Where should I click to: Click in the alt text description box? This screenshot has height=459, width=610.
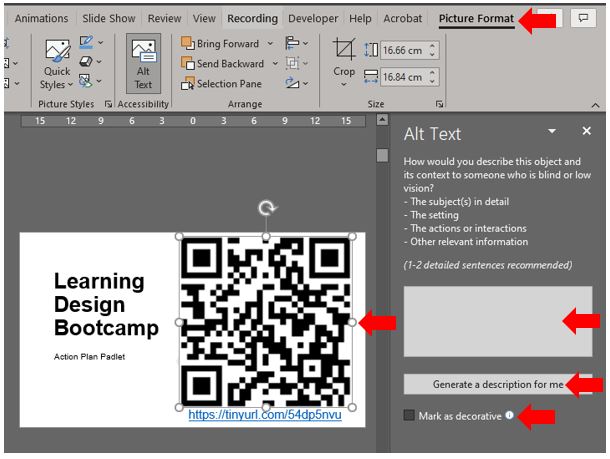(x=498, y=321)
